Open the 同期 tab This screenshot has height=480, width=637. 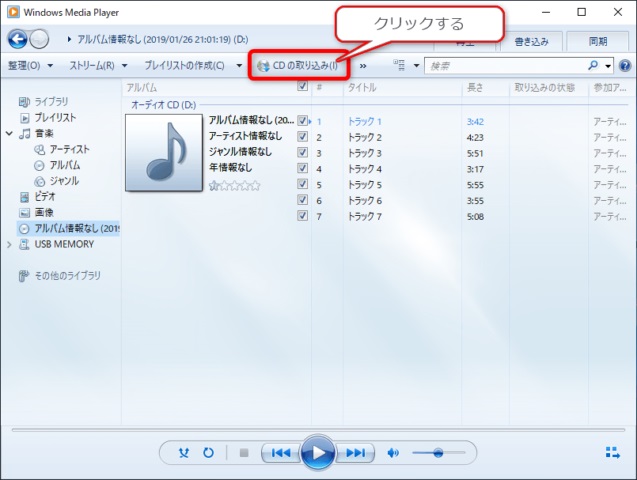click(598, 41)
